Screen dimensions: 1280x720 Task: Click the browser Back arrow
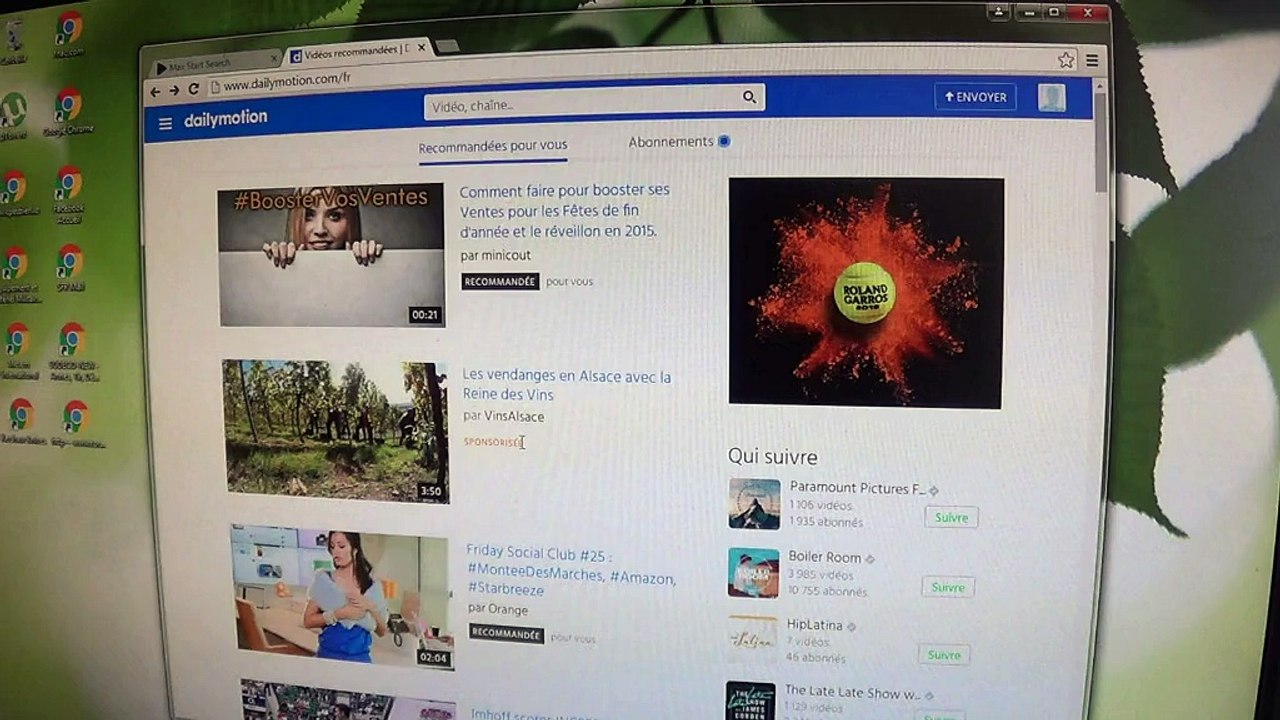click(155, 91)
